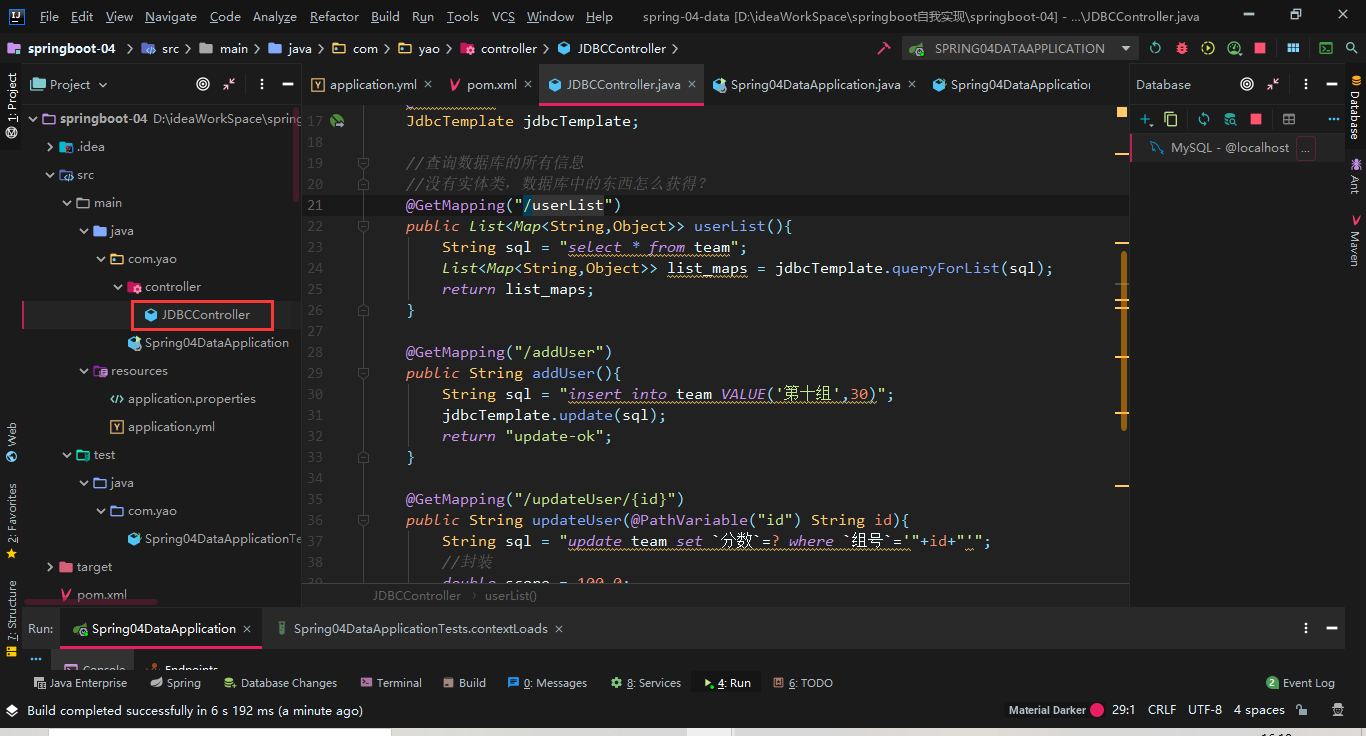Hide the Database tool window
Screen dimensions: 1366x736
pyautogui.click(x=1331, y=85)
